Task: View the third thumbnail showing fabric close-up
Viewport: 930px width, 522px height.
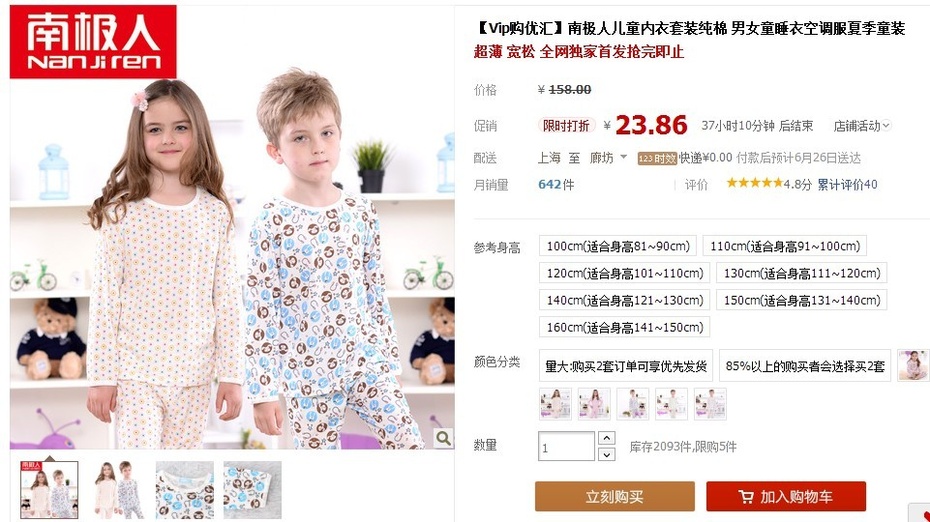Action: [184, 490]
